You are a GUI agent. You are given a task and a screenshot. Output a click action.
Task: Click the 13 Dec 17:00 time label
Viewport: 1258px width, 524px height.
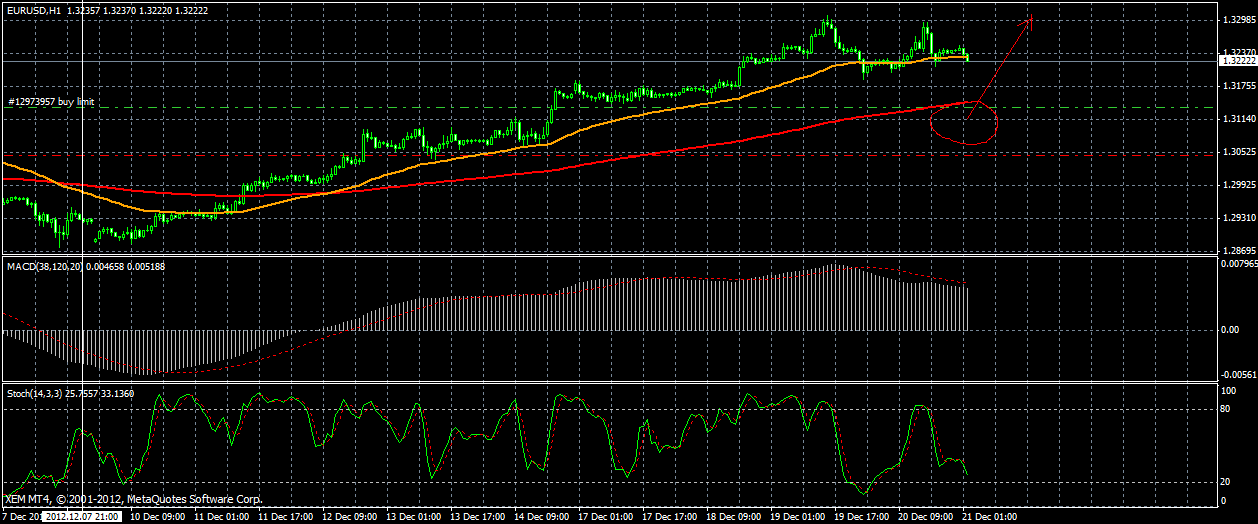pyautogui.click(x=479, y=517)
